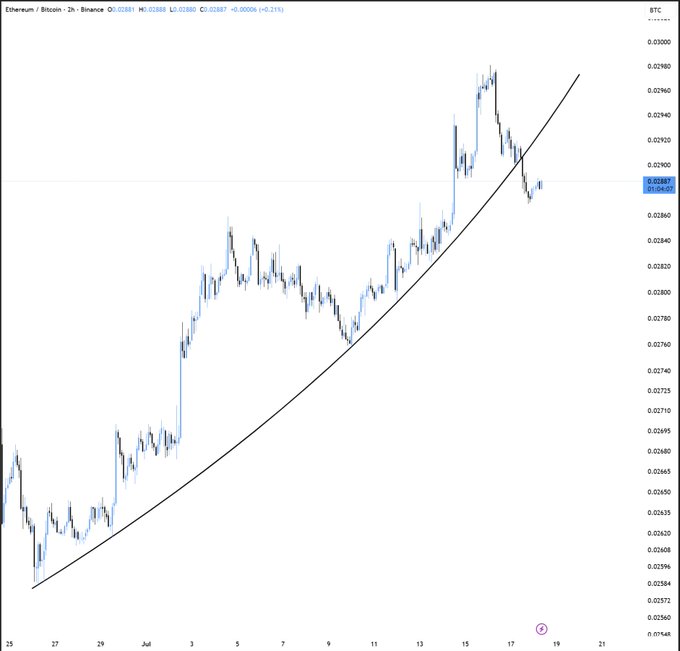Click the close value C0.02887
680x651 pixels.
213,9
